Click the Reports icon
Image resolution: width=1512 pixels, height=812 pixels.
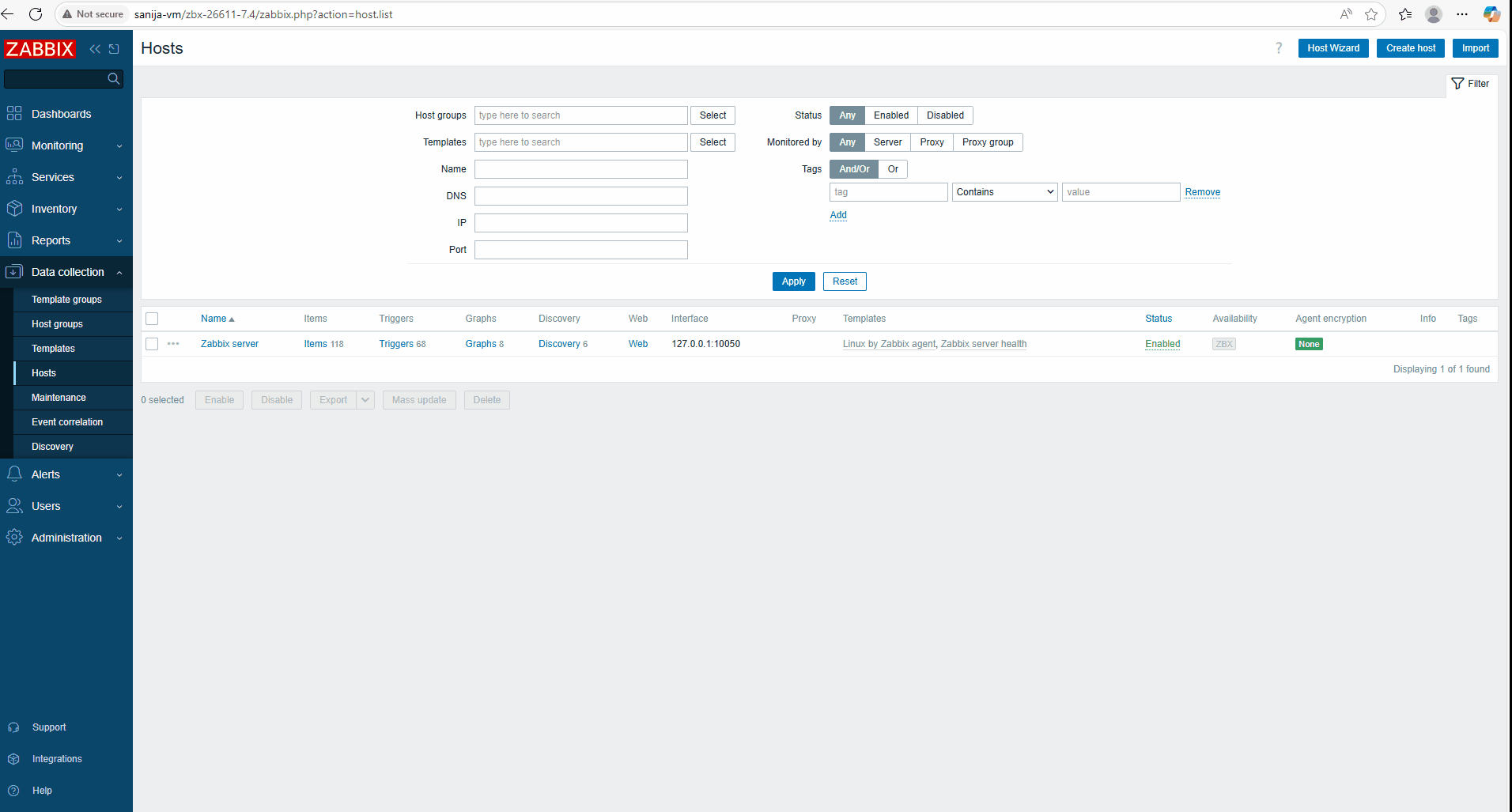[14, 240]
